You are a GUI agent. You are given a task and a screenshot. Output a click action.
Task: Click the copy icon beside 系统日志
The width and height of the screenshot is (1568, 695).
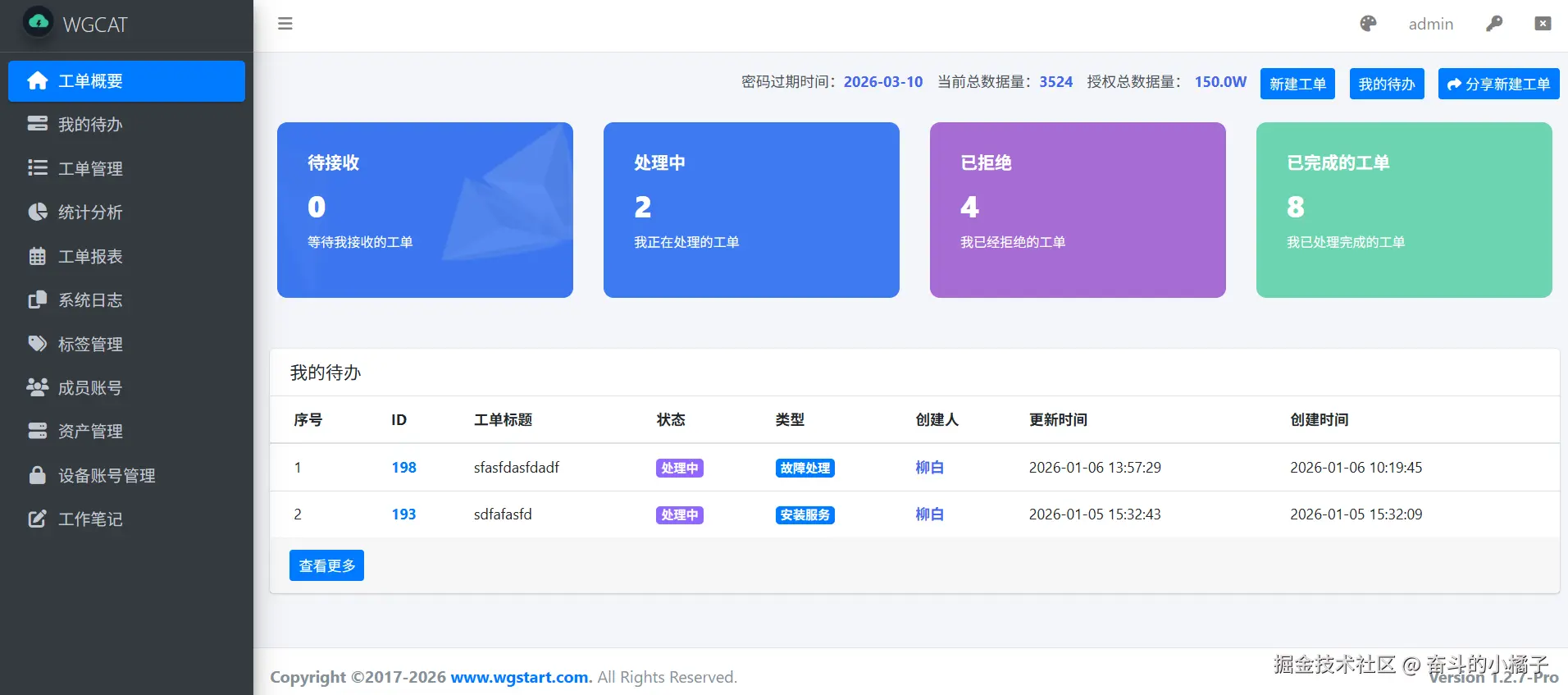point(38,299)
